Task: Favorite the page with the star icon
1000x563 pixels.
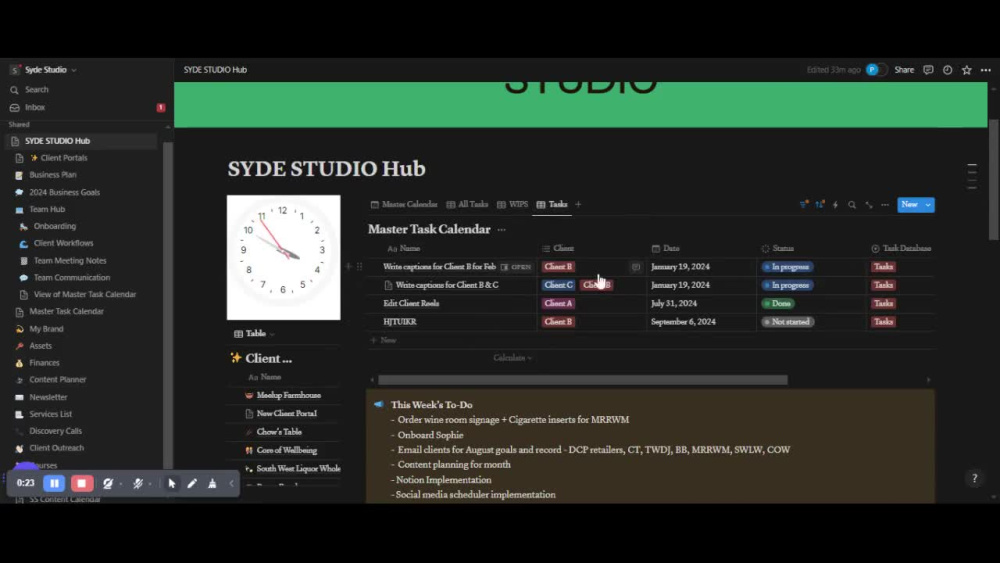Action: click(966, 69)
